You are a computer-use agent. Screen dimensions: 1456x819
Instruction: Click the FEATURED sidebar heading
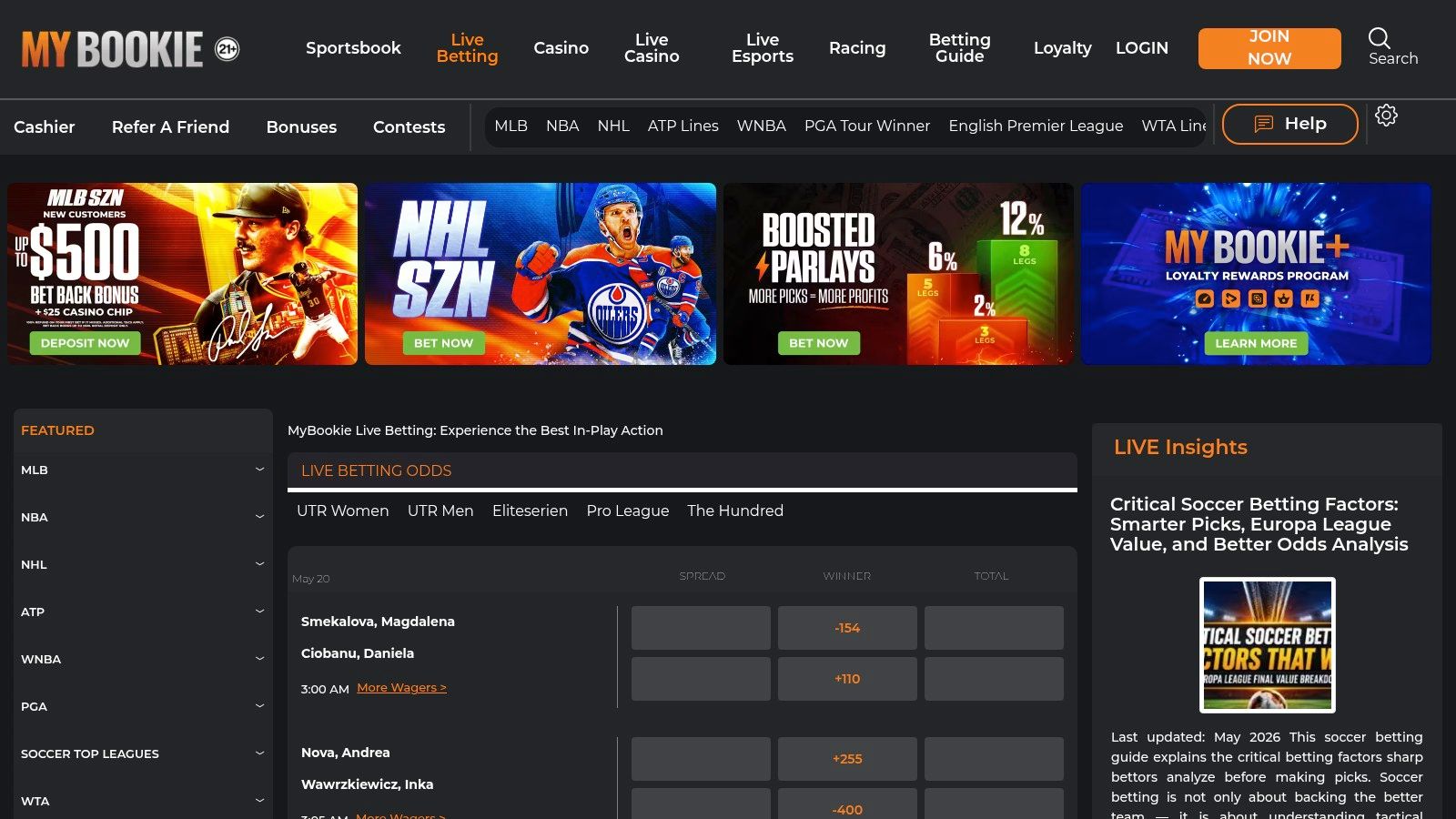(x=57, y=430)
